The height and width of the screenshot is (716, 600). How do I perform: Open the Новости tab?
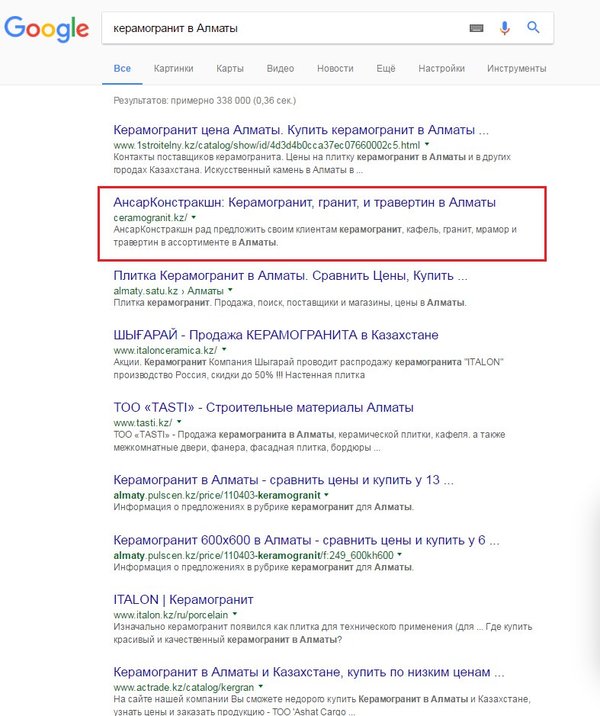[x=334, y=68]
